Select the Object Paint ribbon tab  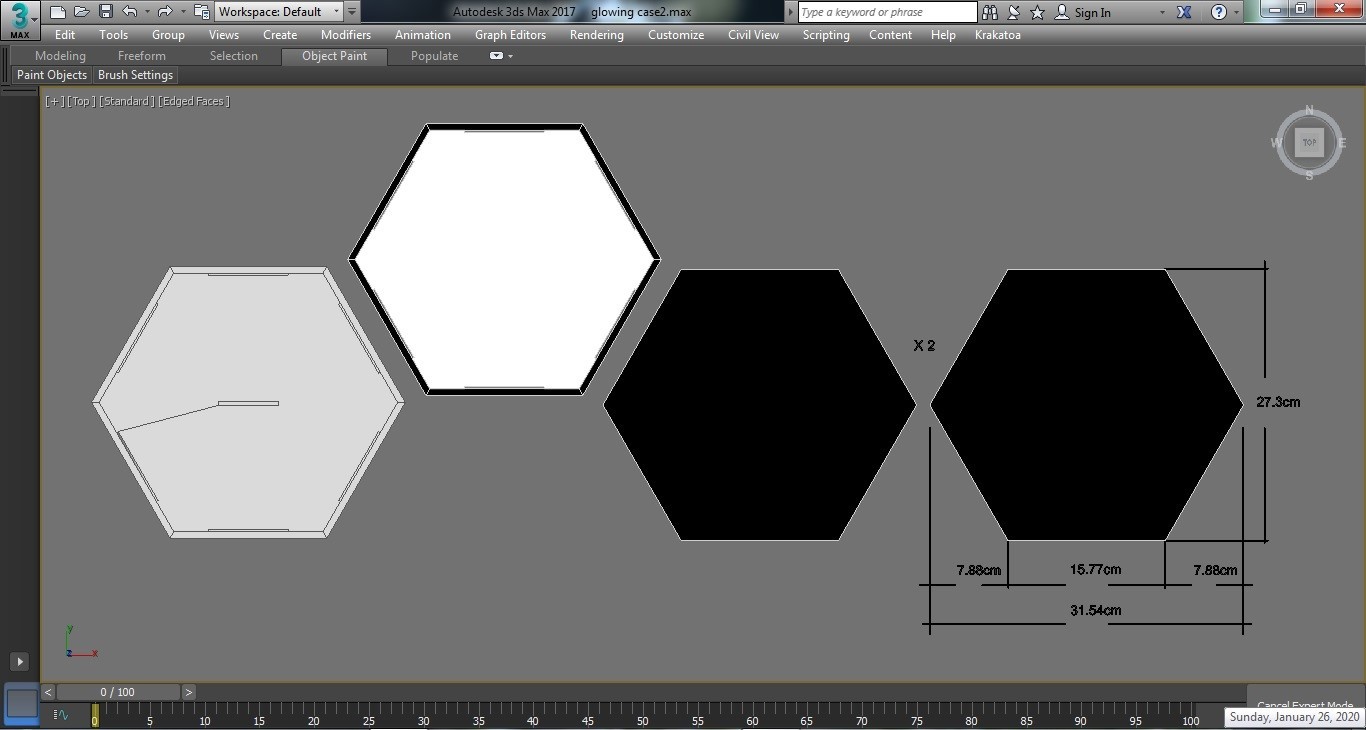point(334,56)
